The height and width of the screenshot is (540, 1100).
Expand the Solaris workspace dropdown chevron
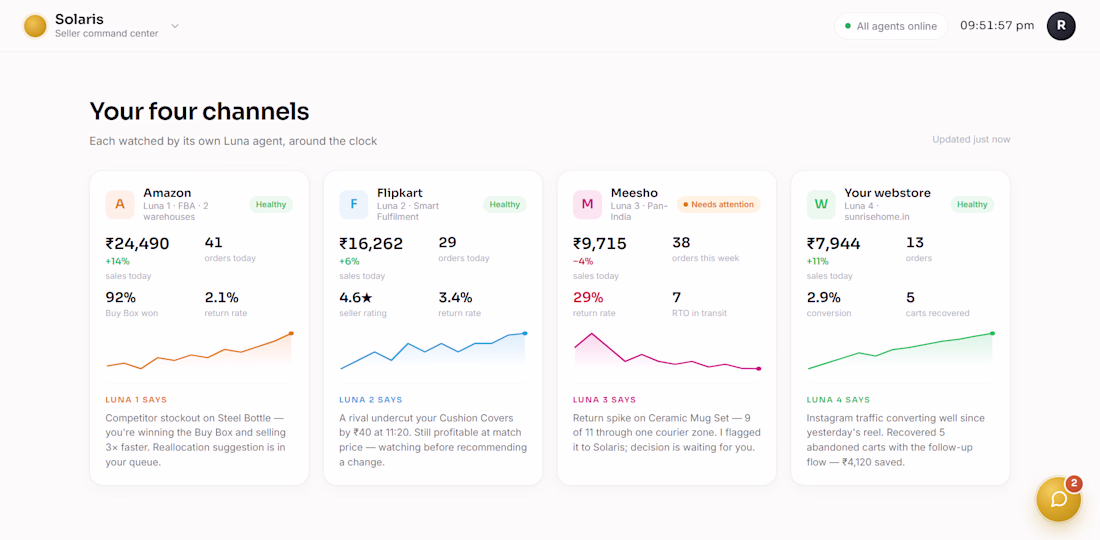(x=175, y=26)
